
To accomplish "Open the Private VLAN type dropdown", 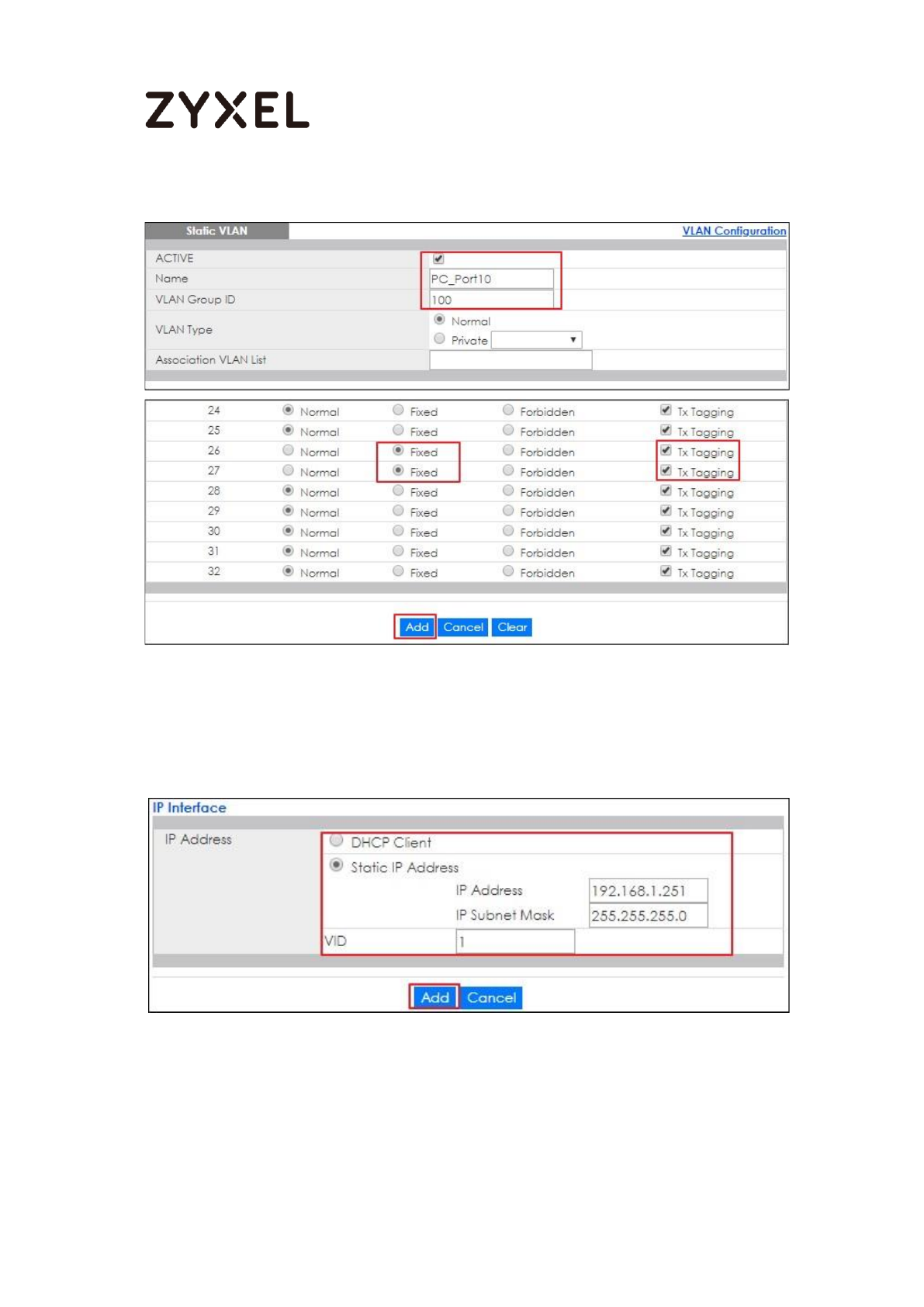I will pos(536,340).
